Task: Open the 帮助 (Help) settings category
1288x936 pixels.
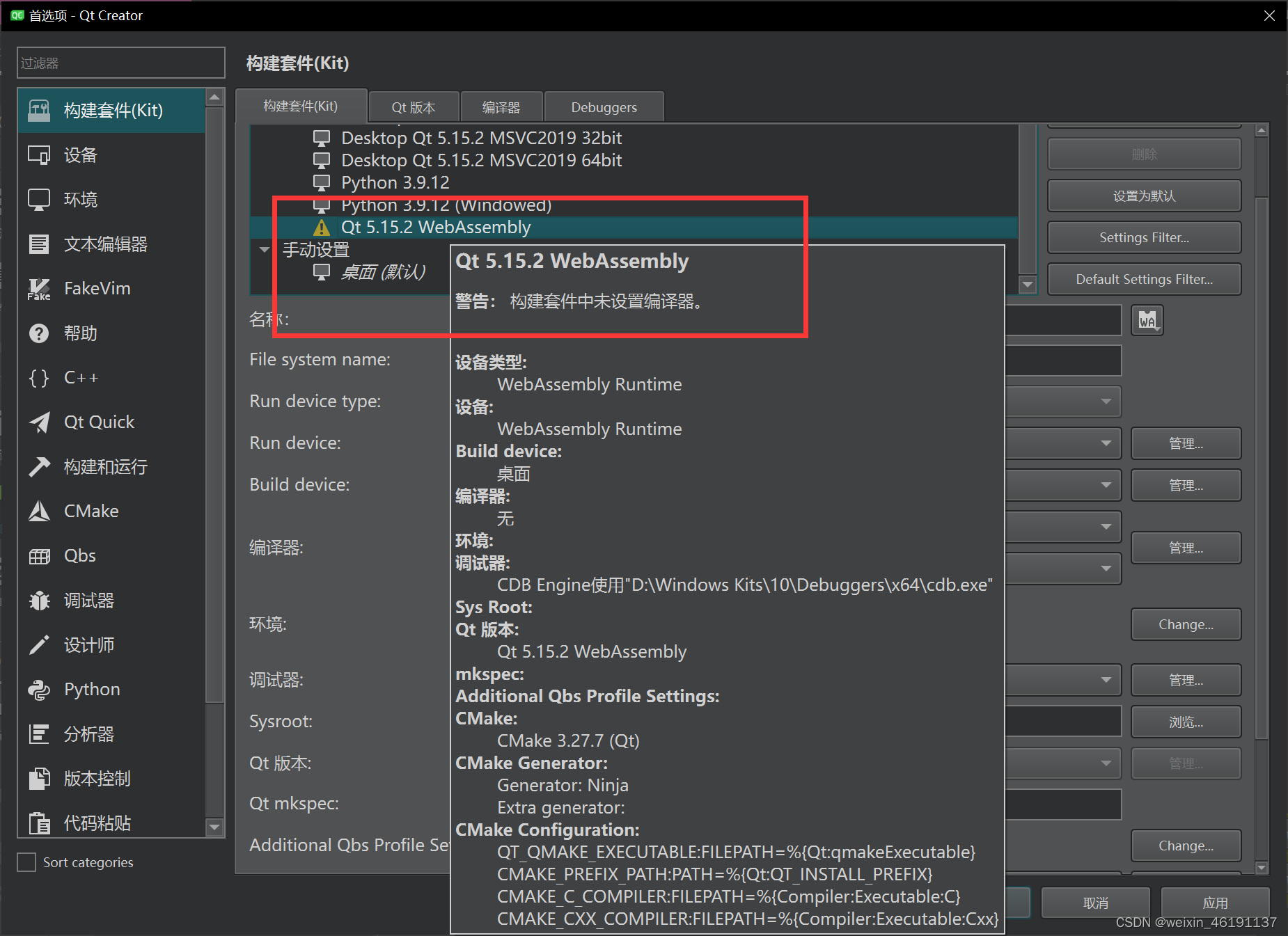Action: [x=111, y=333]
